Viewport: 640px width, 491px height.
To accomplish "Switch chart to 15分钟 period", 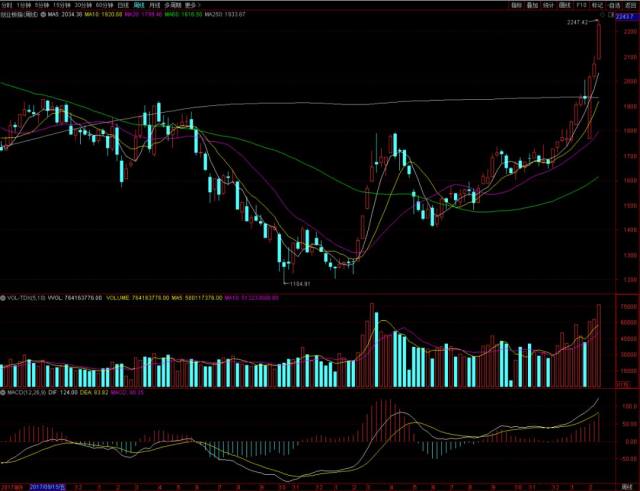I will (72, 5).
